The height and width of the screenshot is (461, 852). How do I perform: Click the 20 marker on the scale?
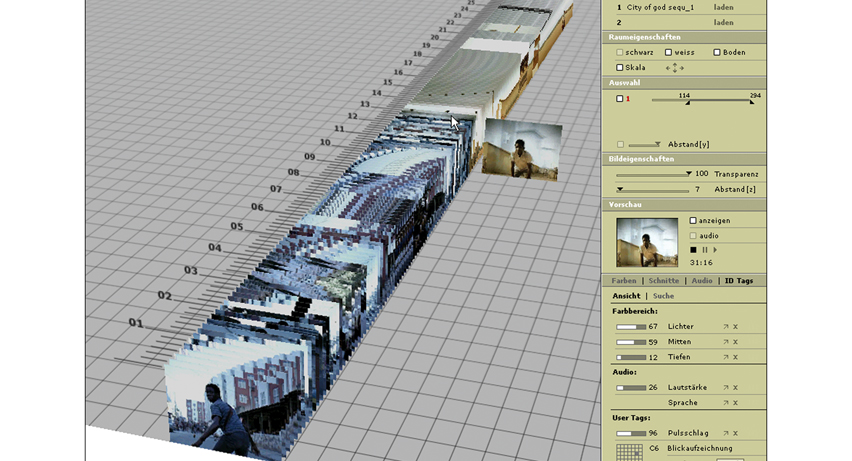pos(435,38)
